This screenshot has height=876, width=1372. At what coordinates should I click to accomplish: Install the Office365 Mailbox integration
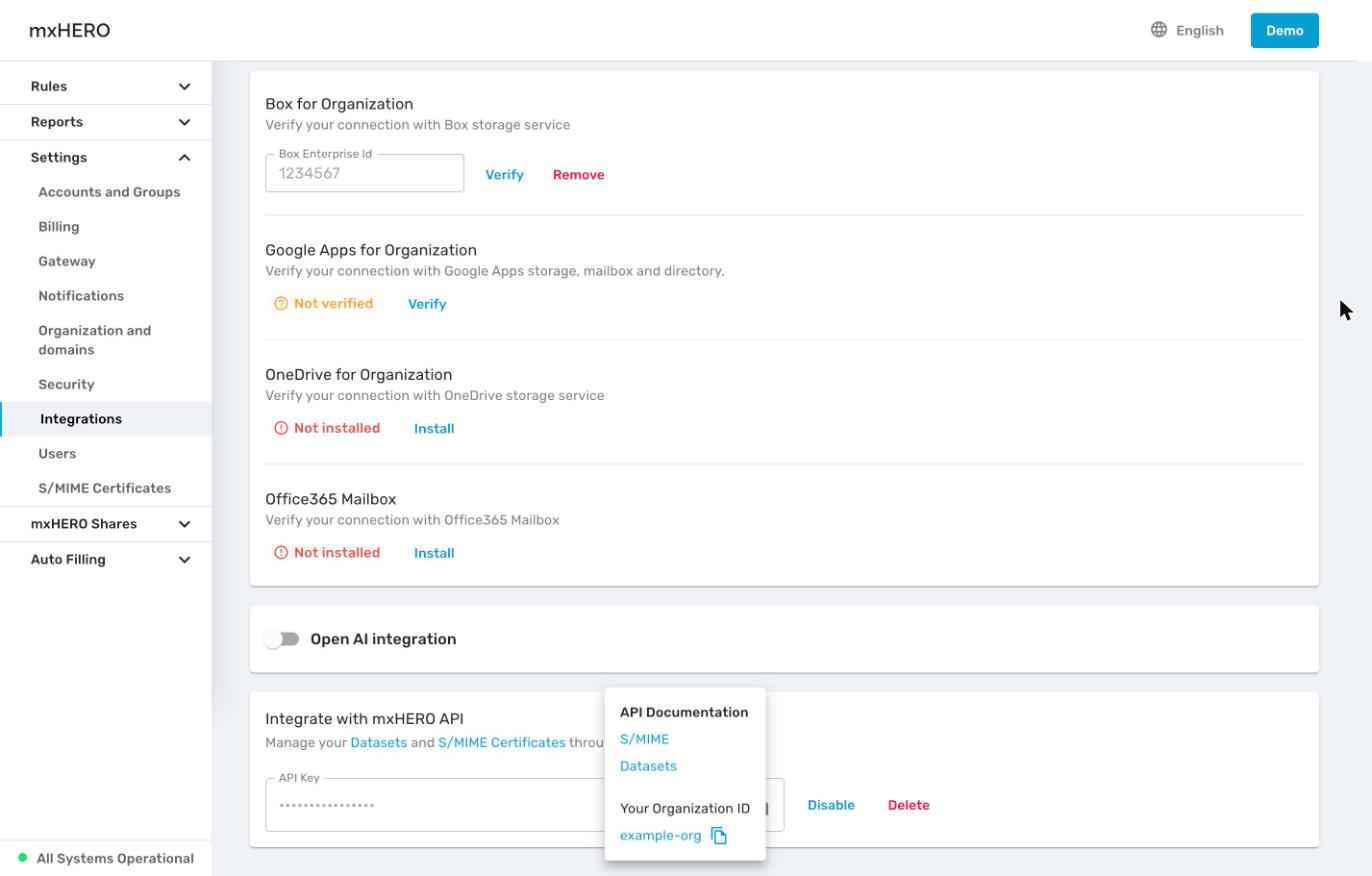tap(434, 553)
